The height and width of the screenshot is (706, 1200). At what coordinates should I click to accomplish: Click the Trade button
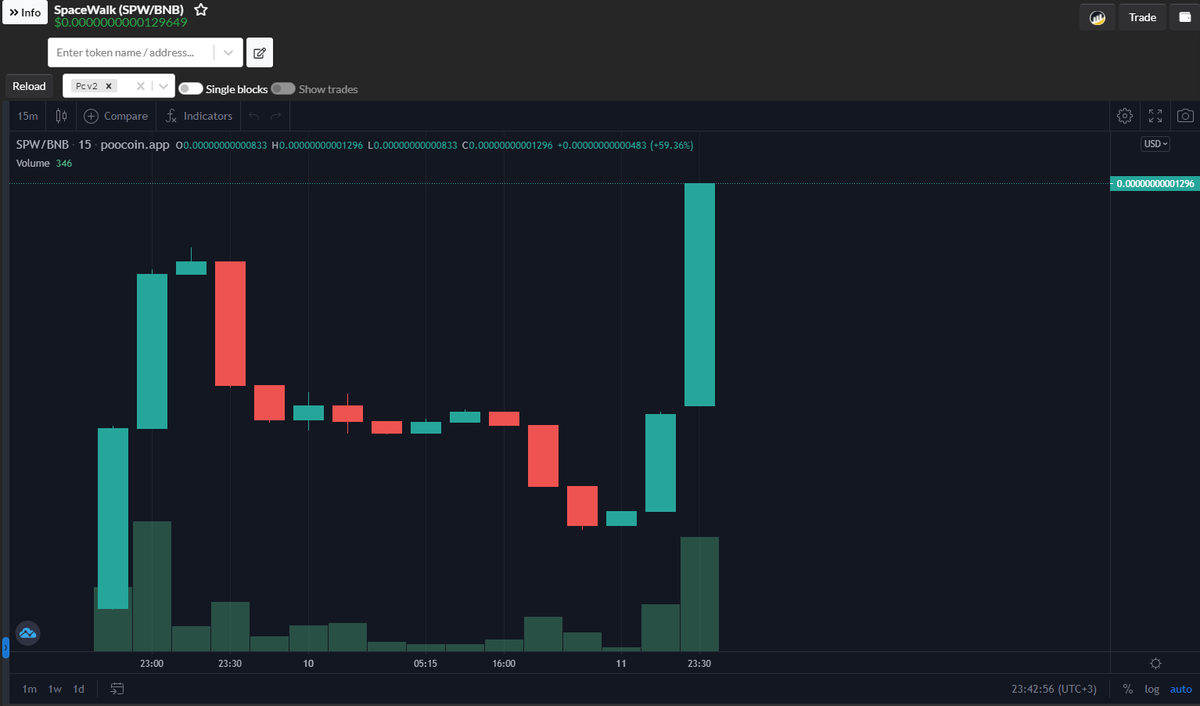click(x=1142, y=17)
